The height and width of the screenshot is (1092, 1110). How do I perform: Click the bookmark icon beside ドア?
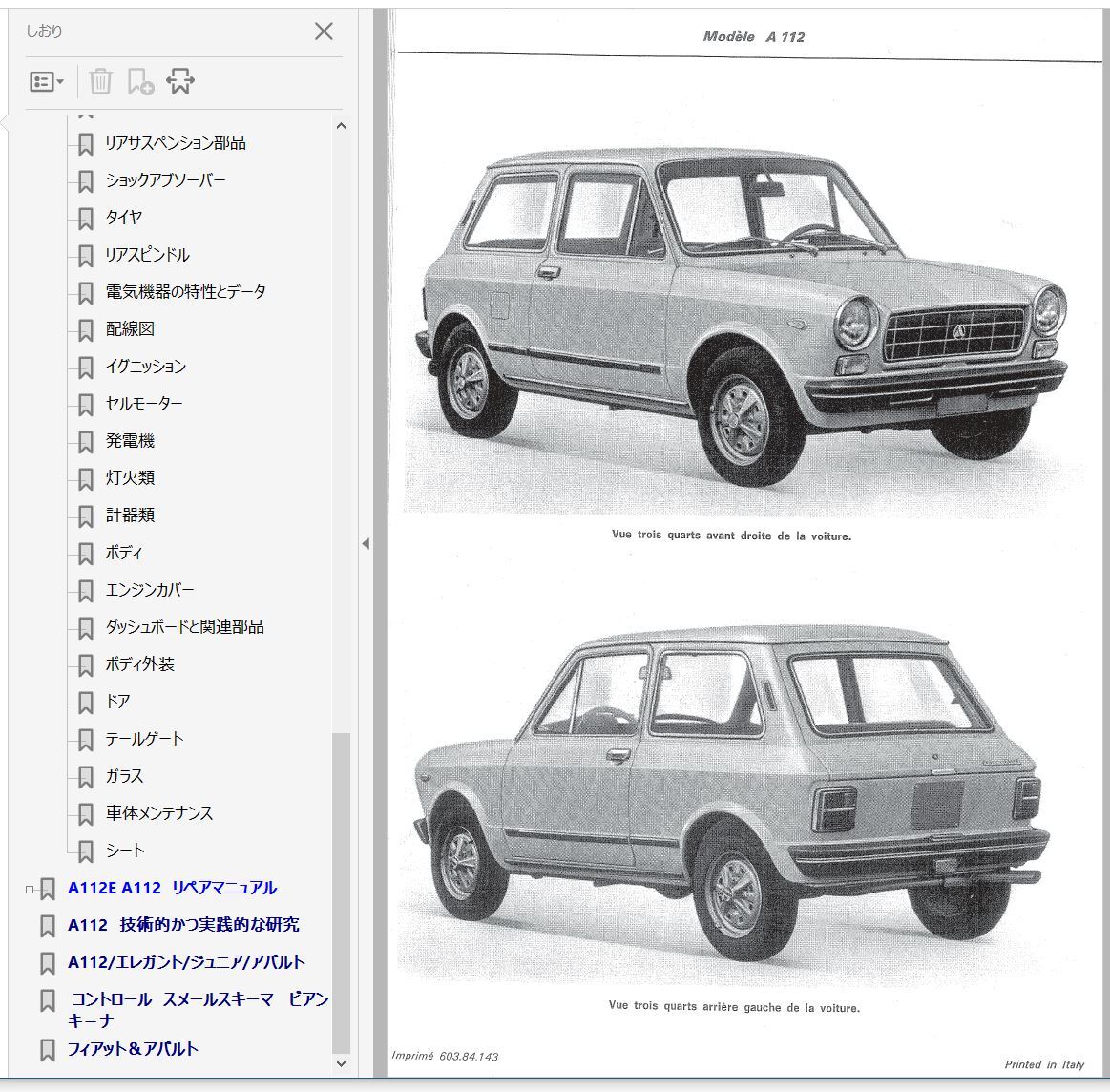86,703
